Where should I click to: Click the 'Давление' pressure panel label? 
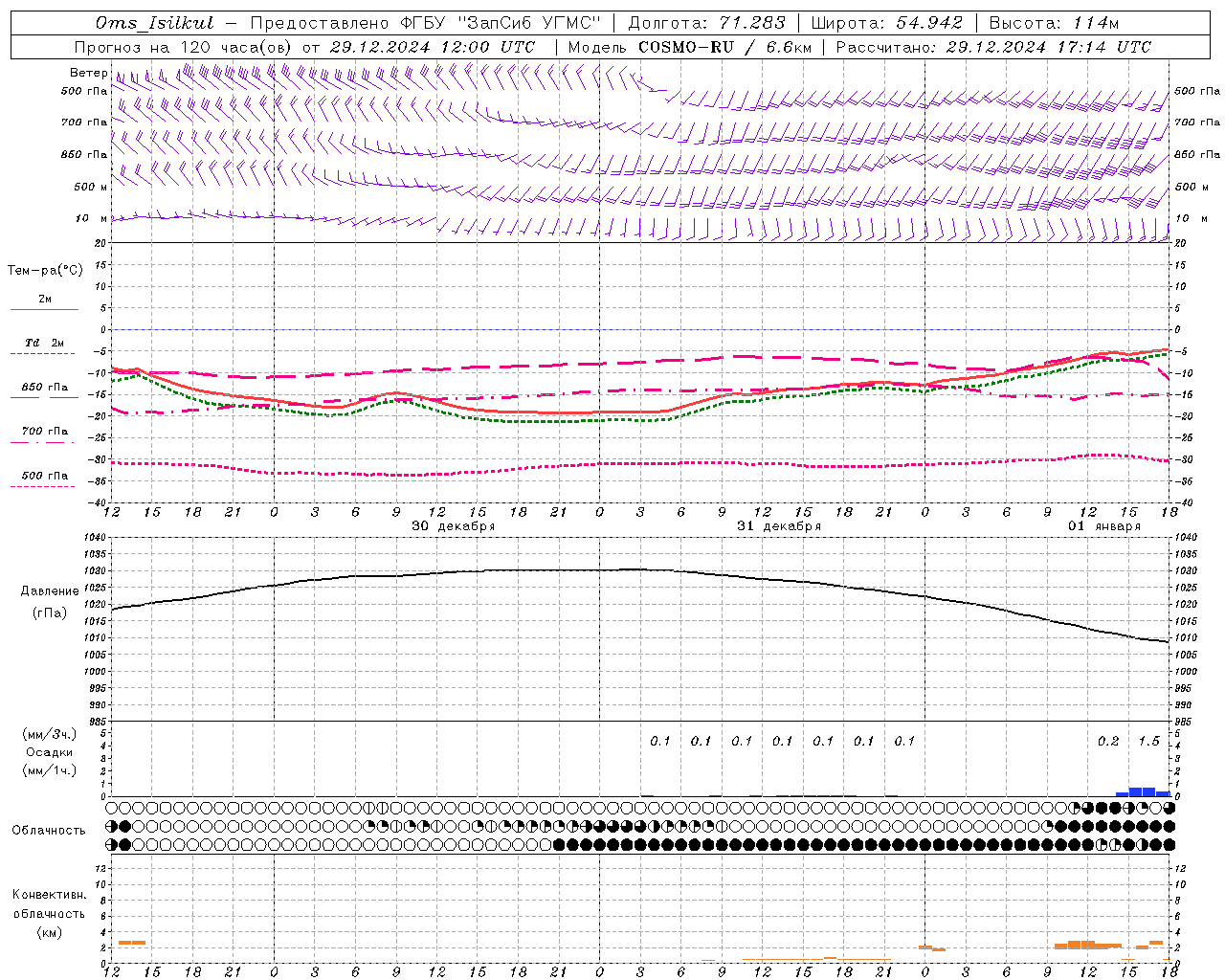tap(50, 591)
